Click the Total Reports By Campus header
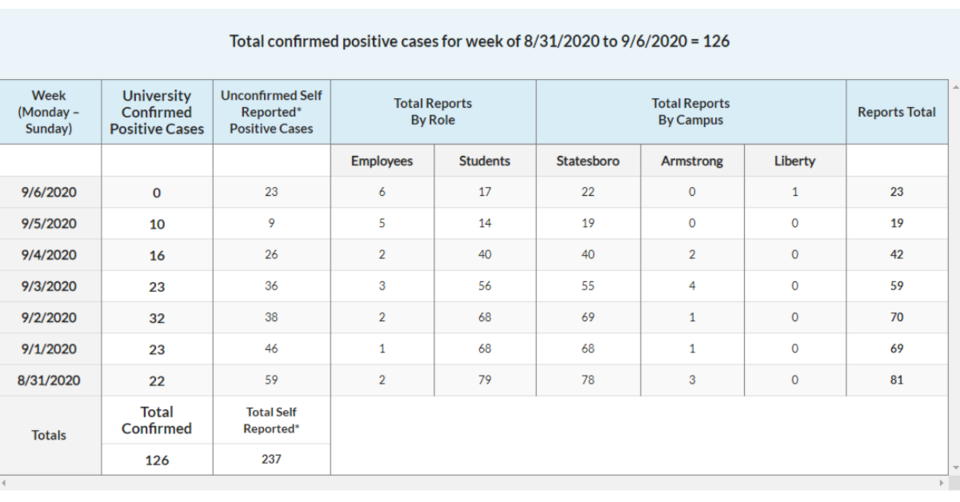 click(691, 112)
